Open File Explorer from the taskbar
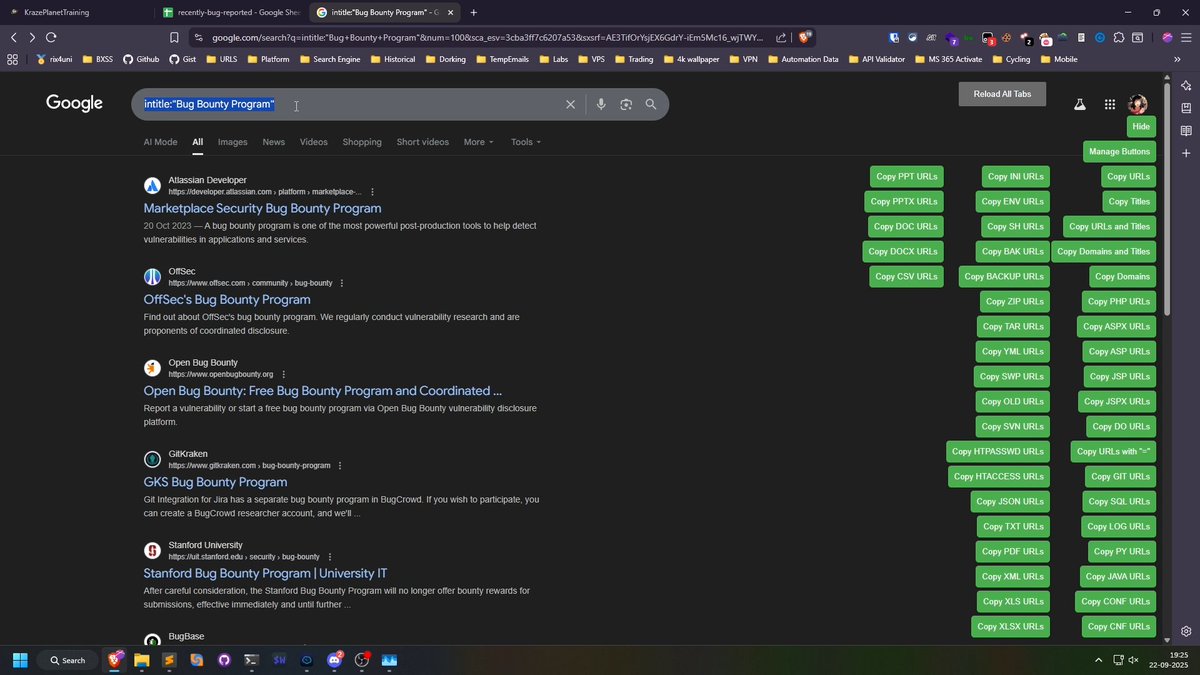 click(141, 660)
